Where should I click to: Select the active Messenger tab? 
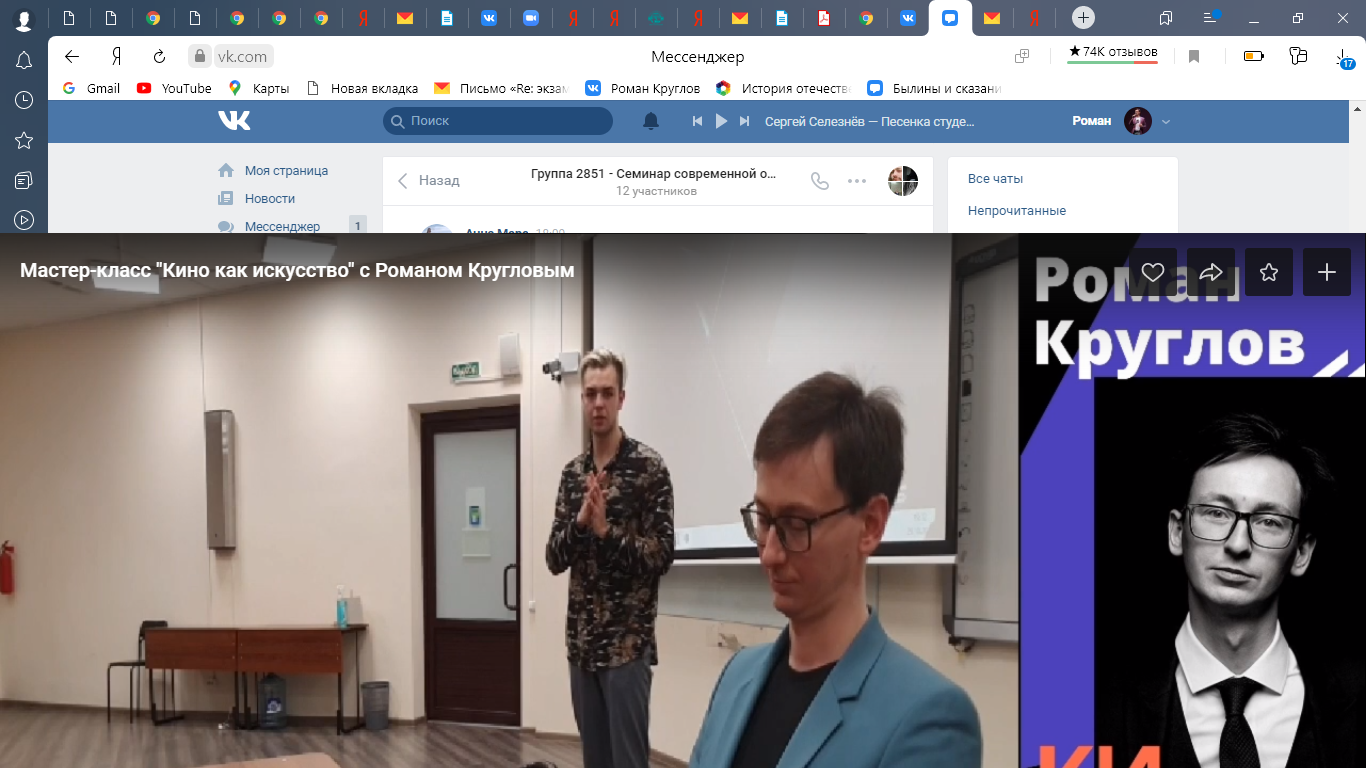pos(950,18)
